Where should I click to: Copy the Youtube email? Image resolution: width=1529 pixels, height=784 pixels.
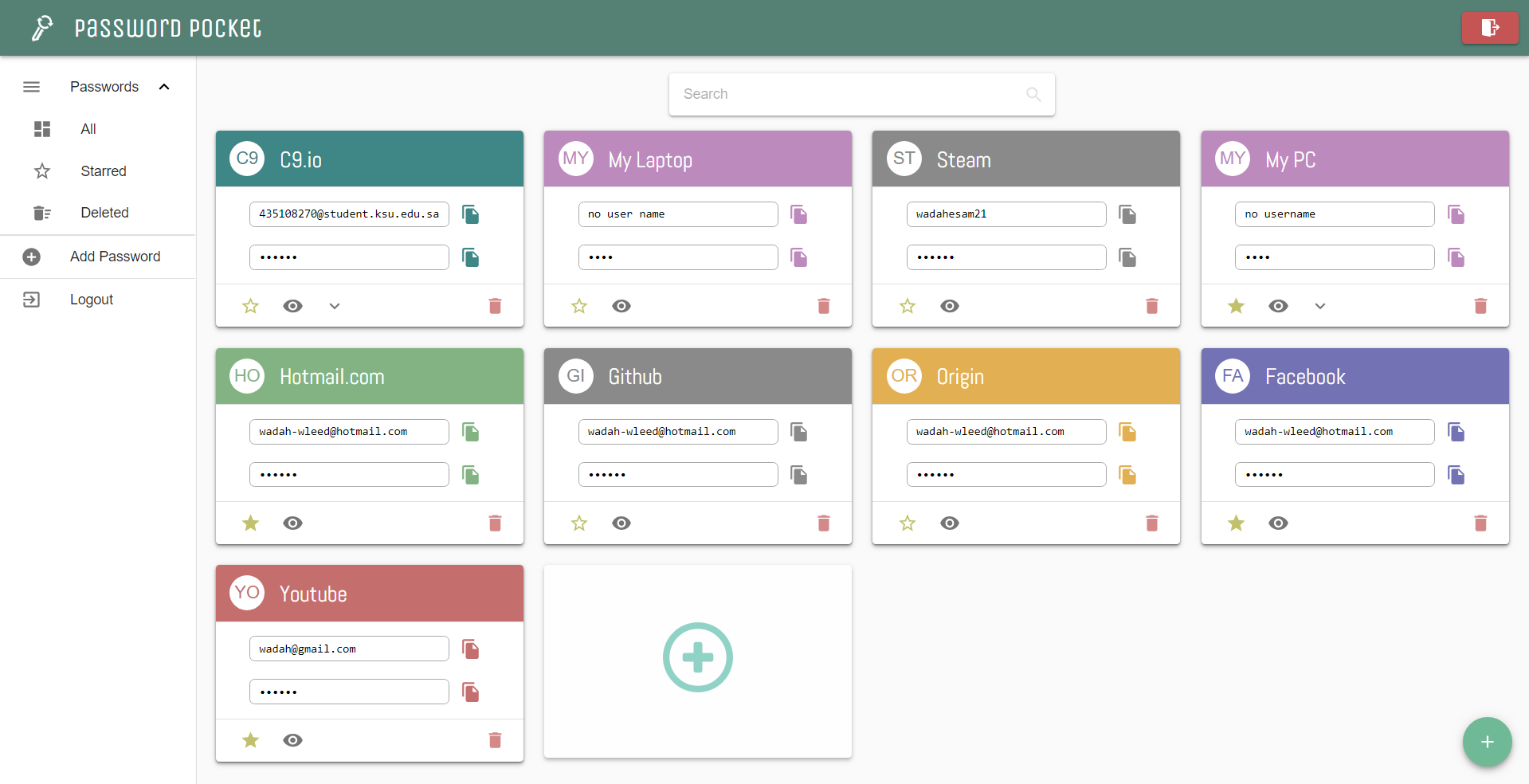(x=471, y=649)
